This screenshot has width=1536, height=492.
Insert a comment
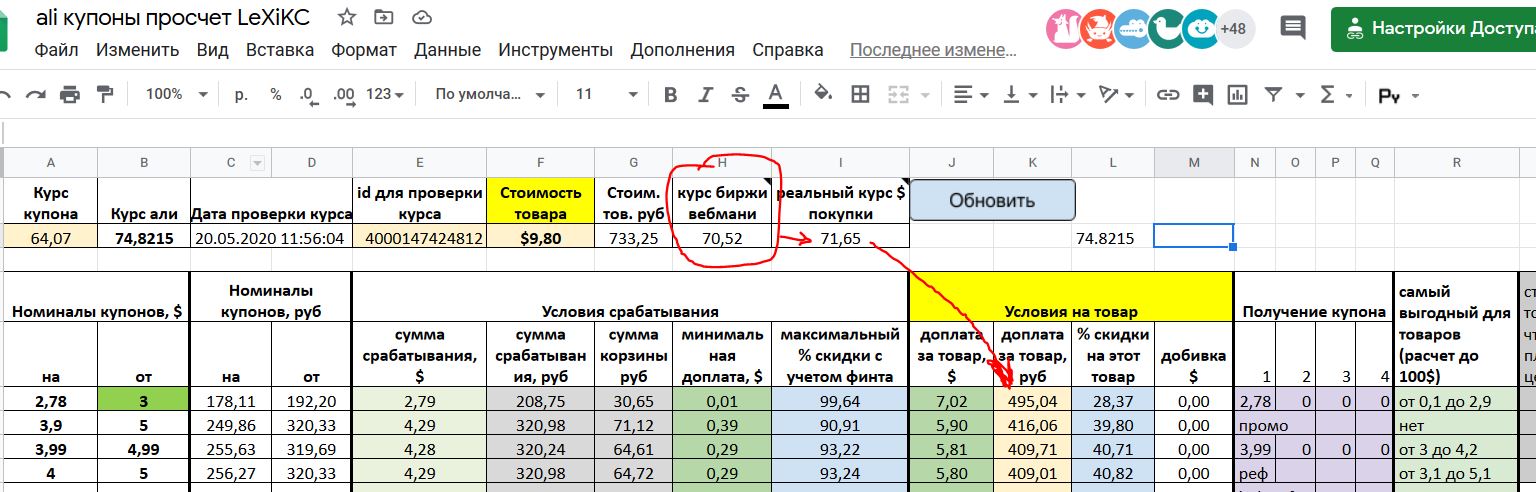tap(1203, 95)
